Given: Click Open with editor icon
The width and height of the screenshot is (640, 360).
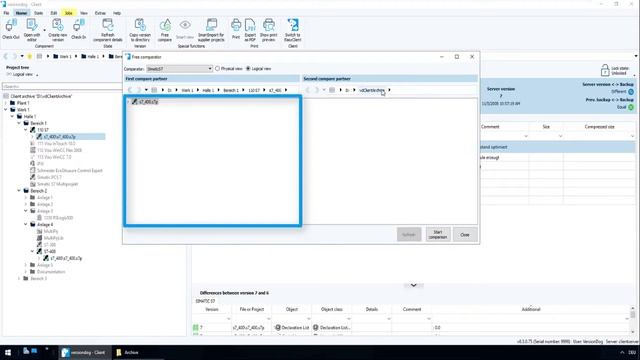Looking at the screenshot, I should point(31,25).
